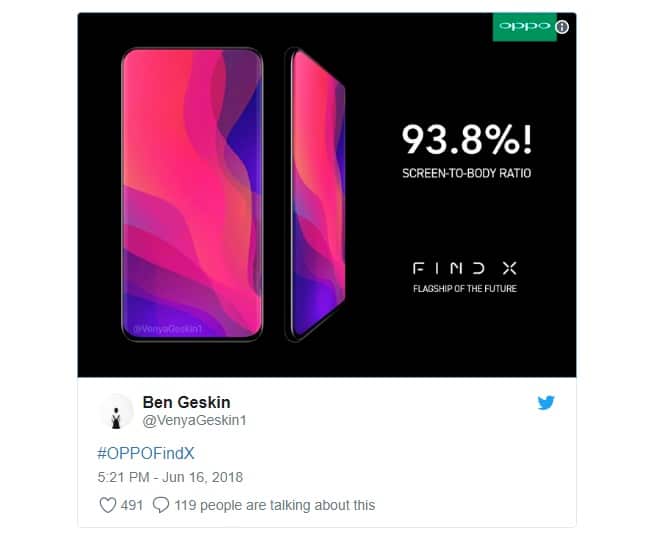
Task: Open "119 people are talking about this"
Action: click(x=274, y=505)
